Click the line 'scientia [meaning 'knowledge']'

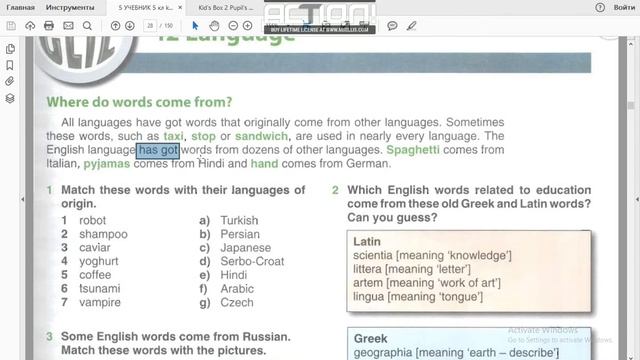(x=432, y=256)
